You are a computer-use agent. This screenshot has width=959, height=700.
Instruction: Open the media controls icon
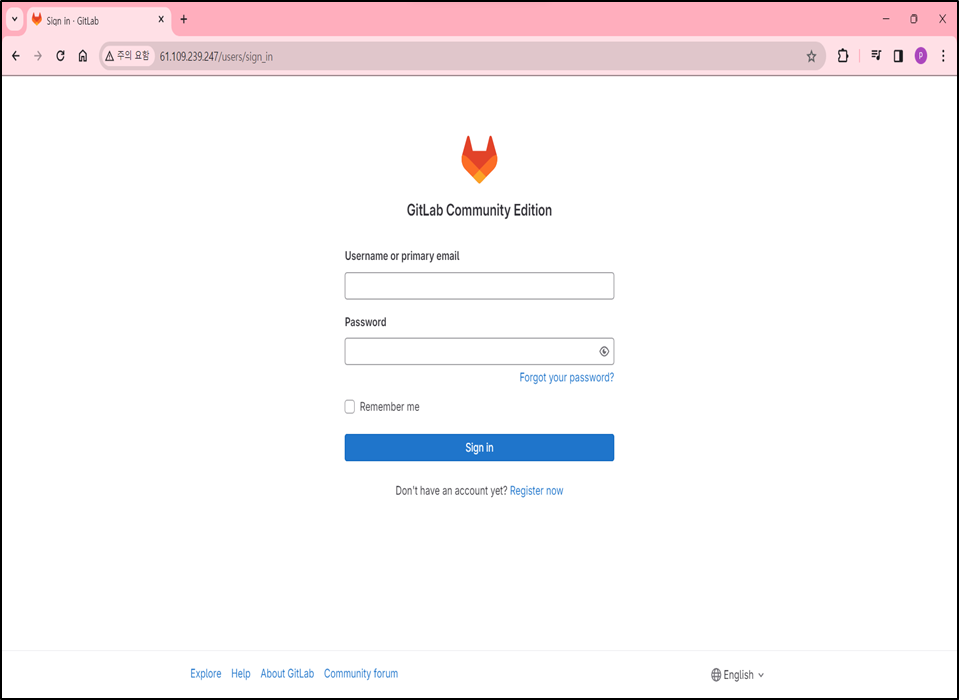pos(876,56)
